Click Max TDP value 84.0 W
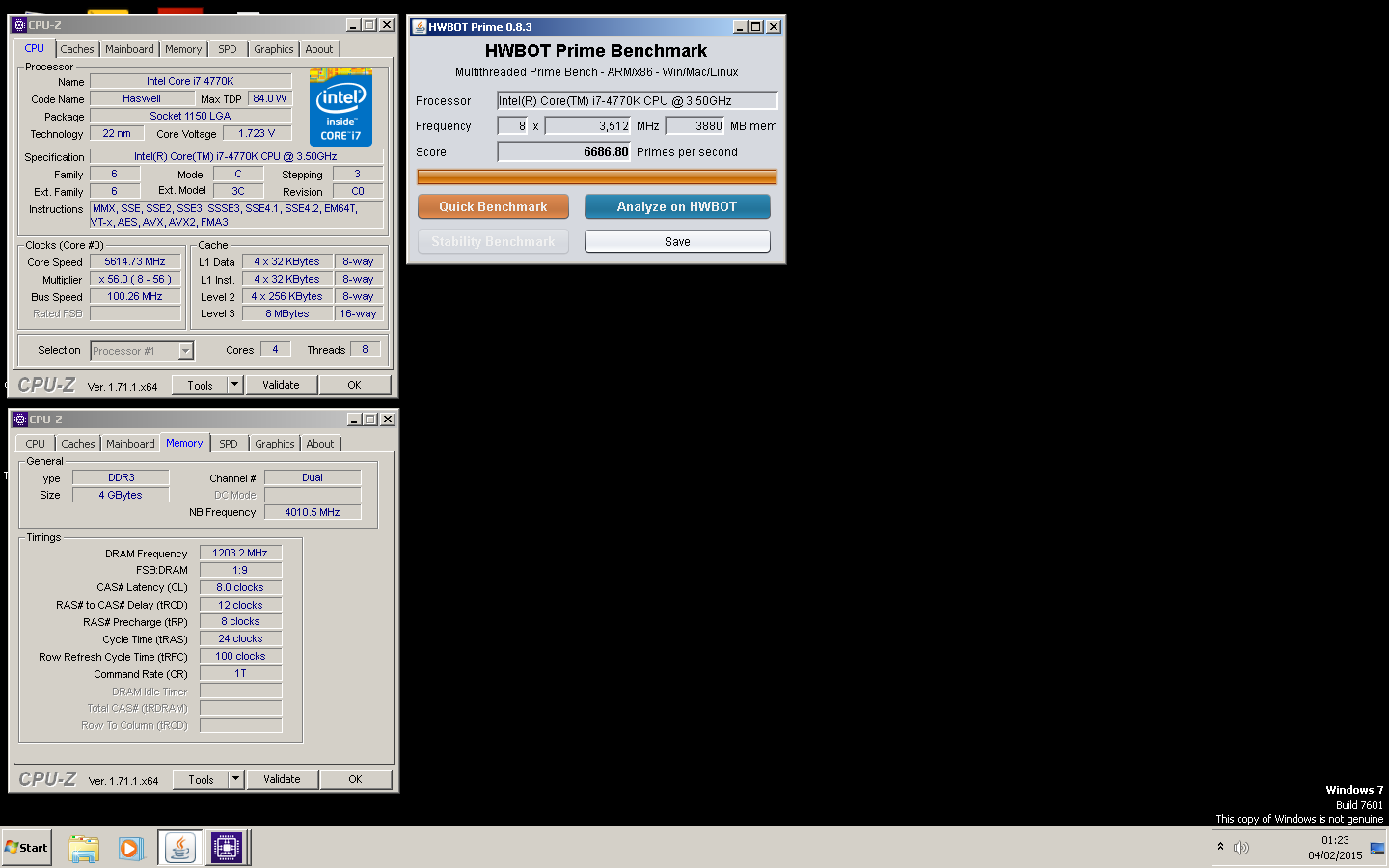 click(269, 98)
